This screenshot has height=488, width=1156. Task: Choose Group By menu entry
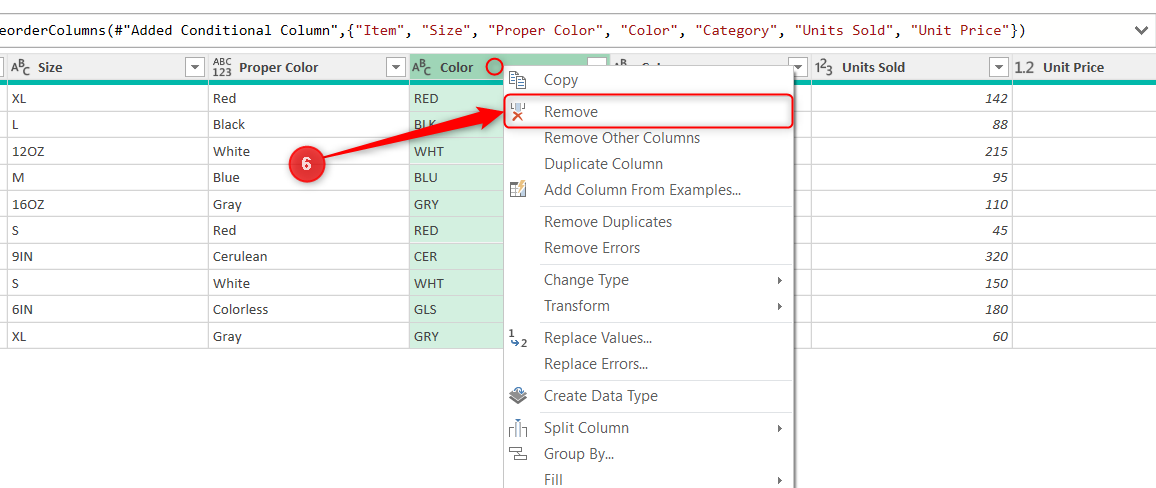649,454
